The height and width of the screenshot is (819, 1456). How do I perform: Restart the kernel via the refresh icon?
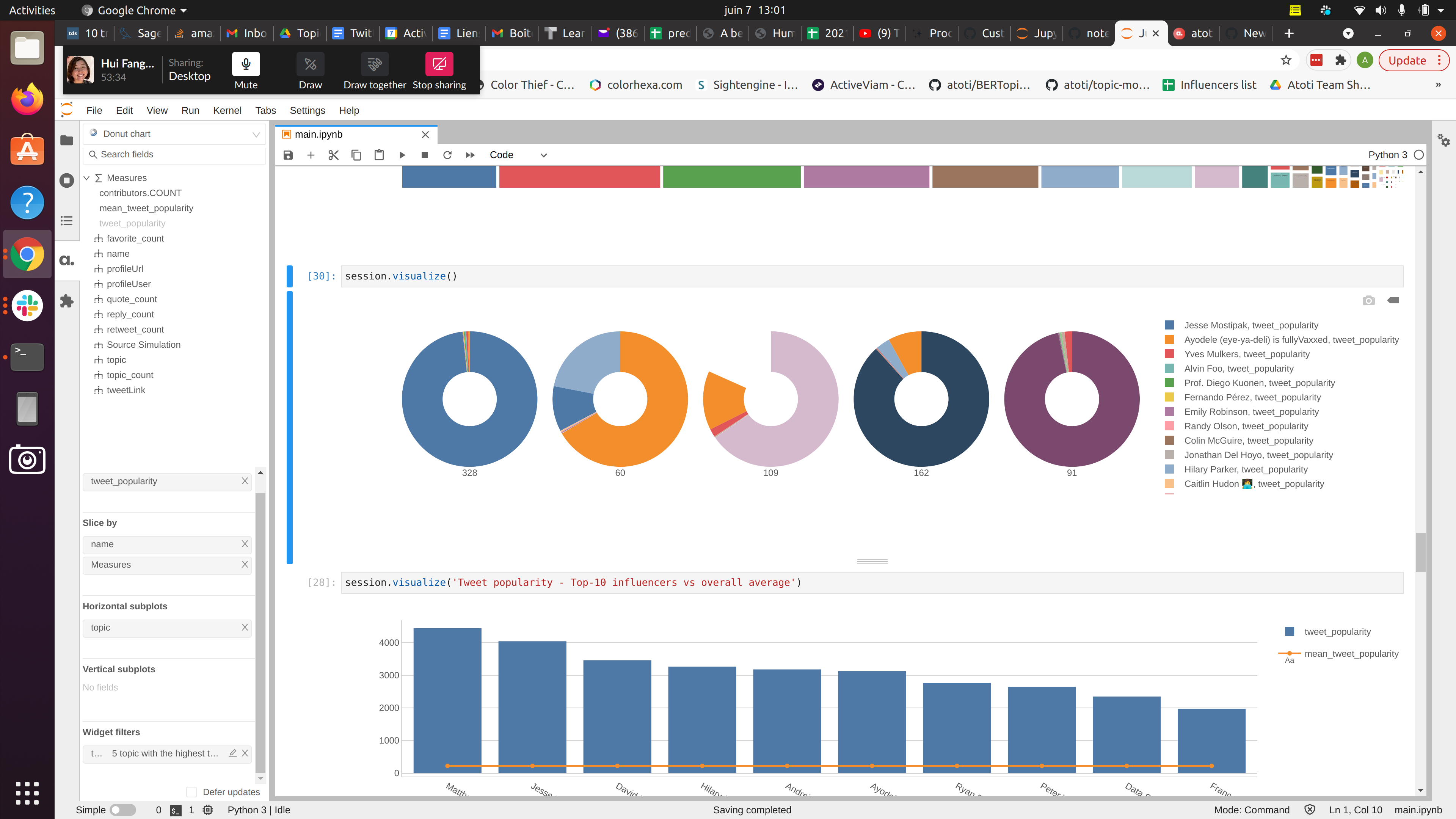pyautogui.click(x=447, y=155)
